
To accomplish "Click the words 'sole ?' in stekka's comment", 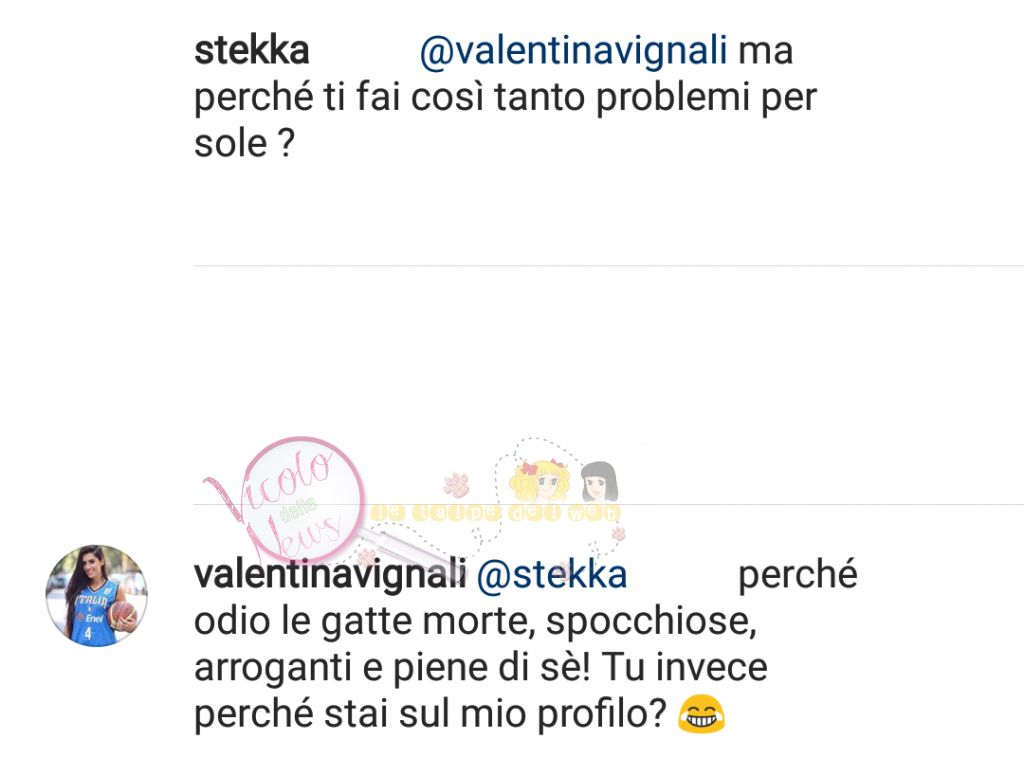I will [x=244, y=144].
